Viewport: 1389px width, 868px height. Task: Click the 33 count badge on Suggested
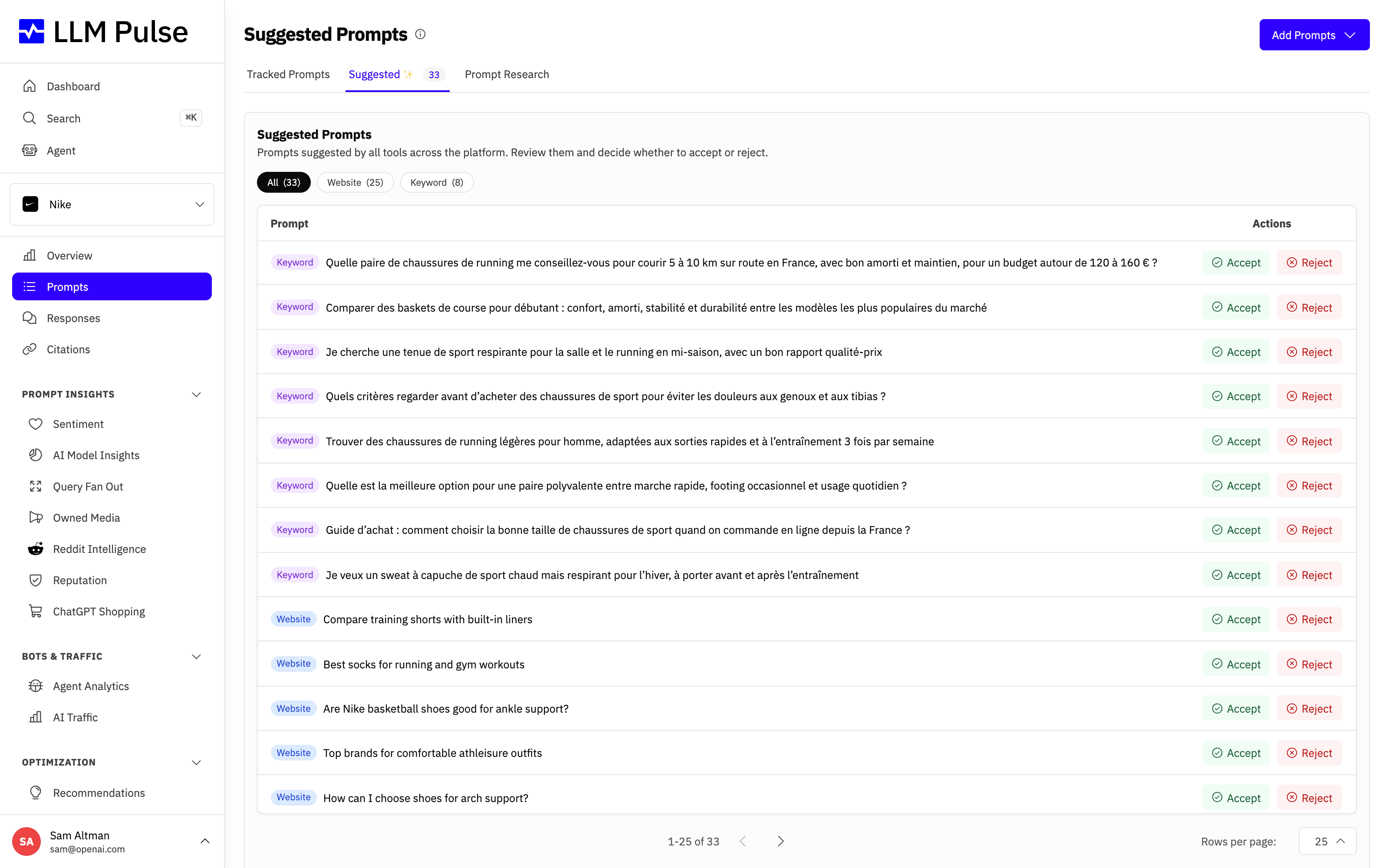click(x=434, y=75)
